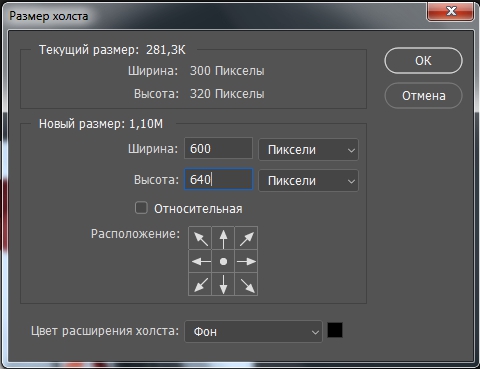
Task: Click current height text 320 Пикселы
Action: [x=227, y=94]
